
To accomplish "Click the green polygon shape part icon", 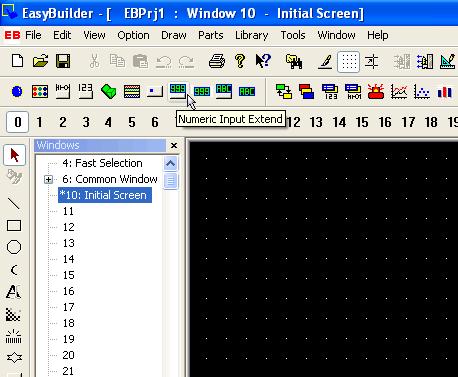I will tap(109, 91).
